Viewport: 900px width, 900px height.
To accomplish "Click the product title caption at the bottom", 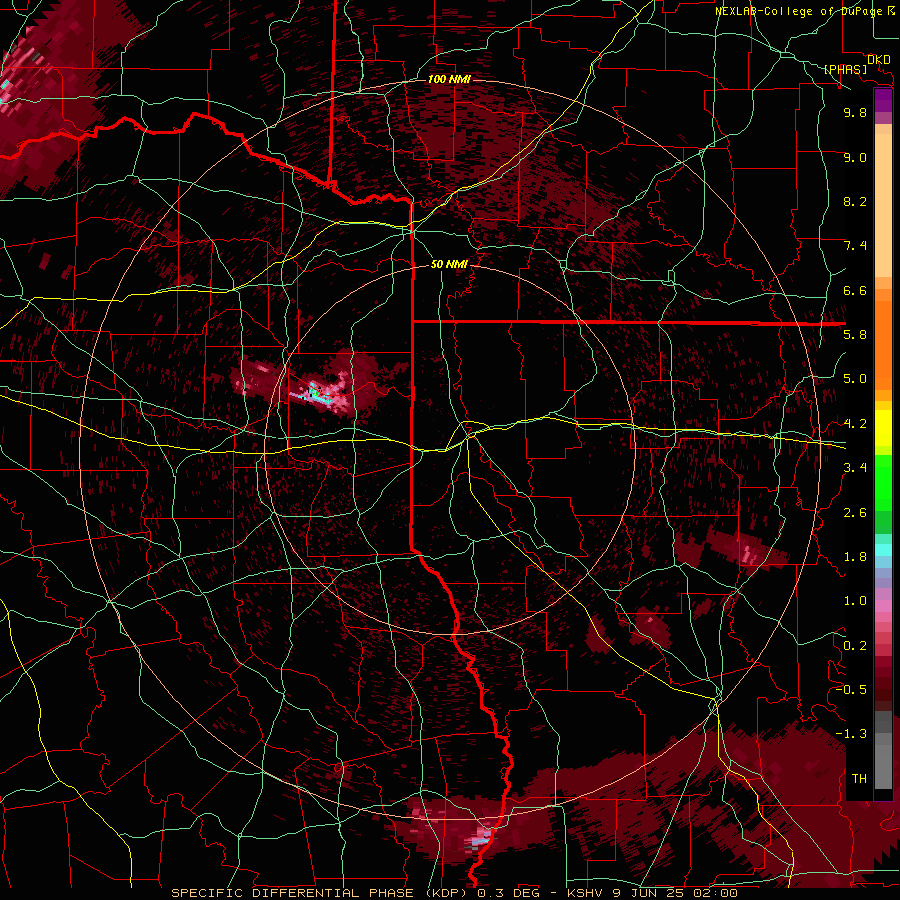I will (454, 893).
